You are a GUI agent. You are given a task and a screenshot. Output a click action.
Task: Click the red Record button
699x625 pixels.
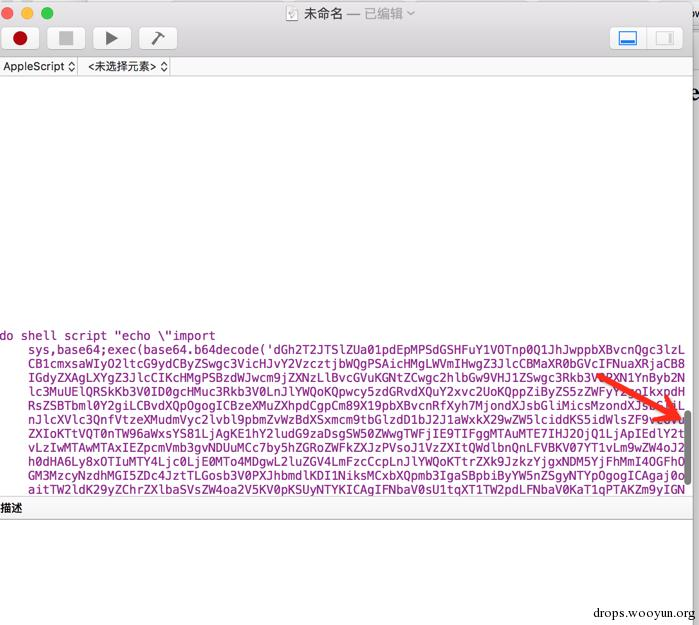[20, 38]
